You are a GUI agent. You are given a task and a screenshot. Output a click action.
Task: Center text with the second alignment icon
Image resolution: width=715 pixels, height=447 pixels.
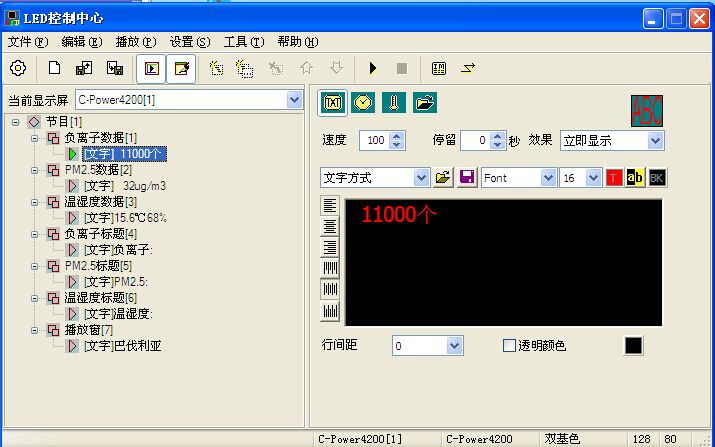(x=330, y=227)
